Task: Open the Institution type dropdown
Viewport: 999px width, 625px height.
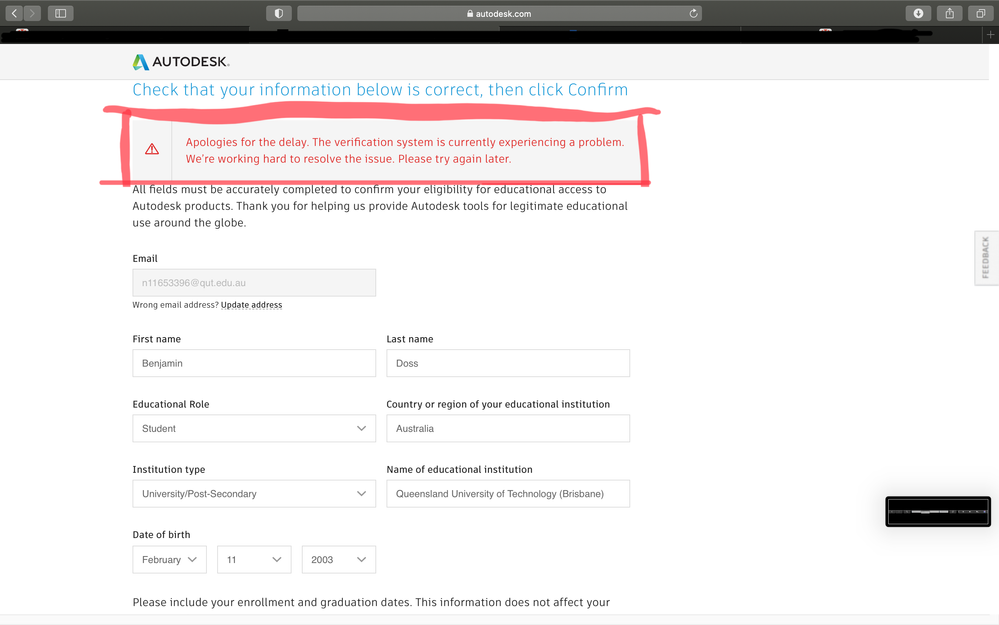Action: [254, 494]
